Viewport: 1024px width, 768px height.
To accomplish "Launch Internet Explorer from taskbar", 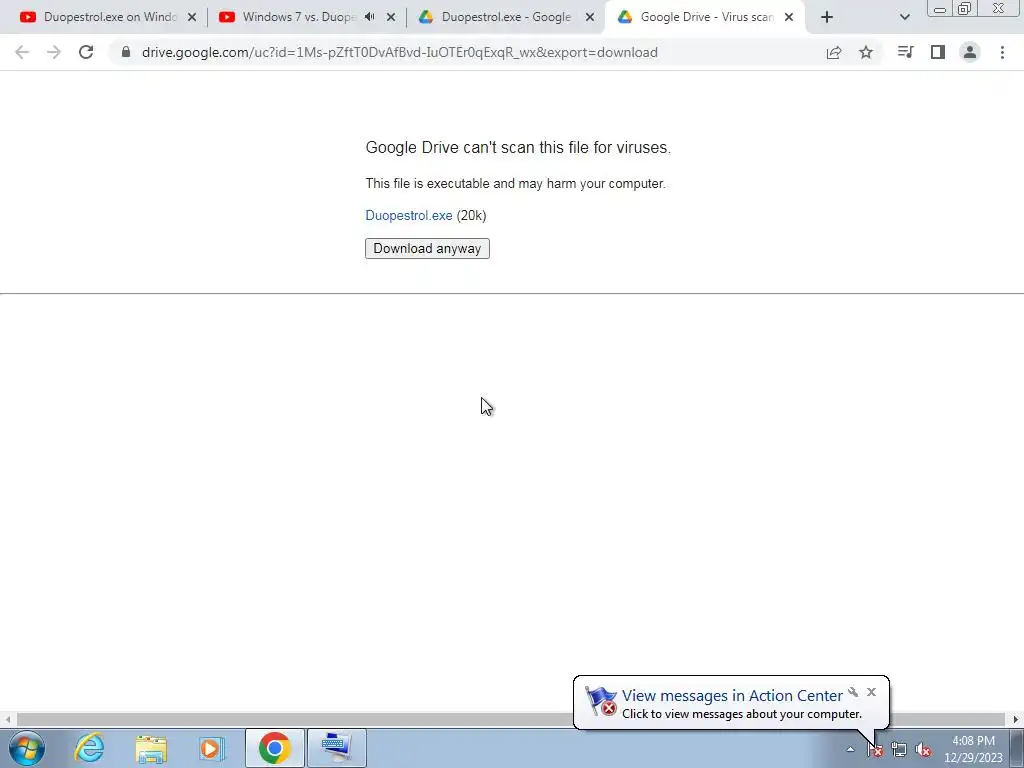I will (x=89, y=748).
